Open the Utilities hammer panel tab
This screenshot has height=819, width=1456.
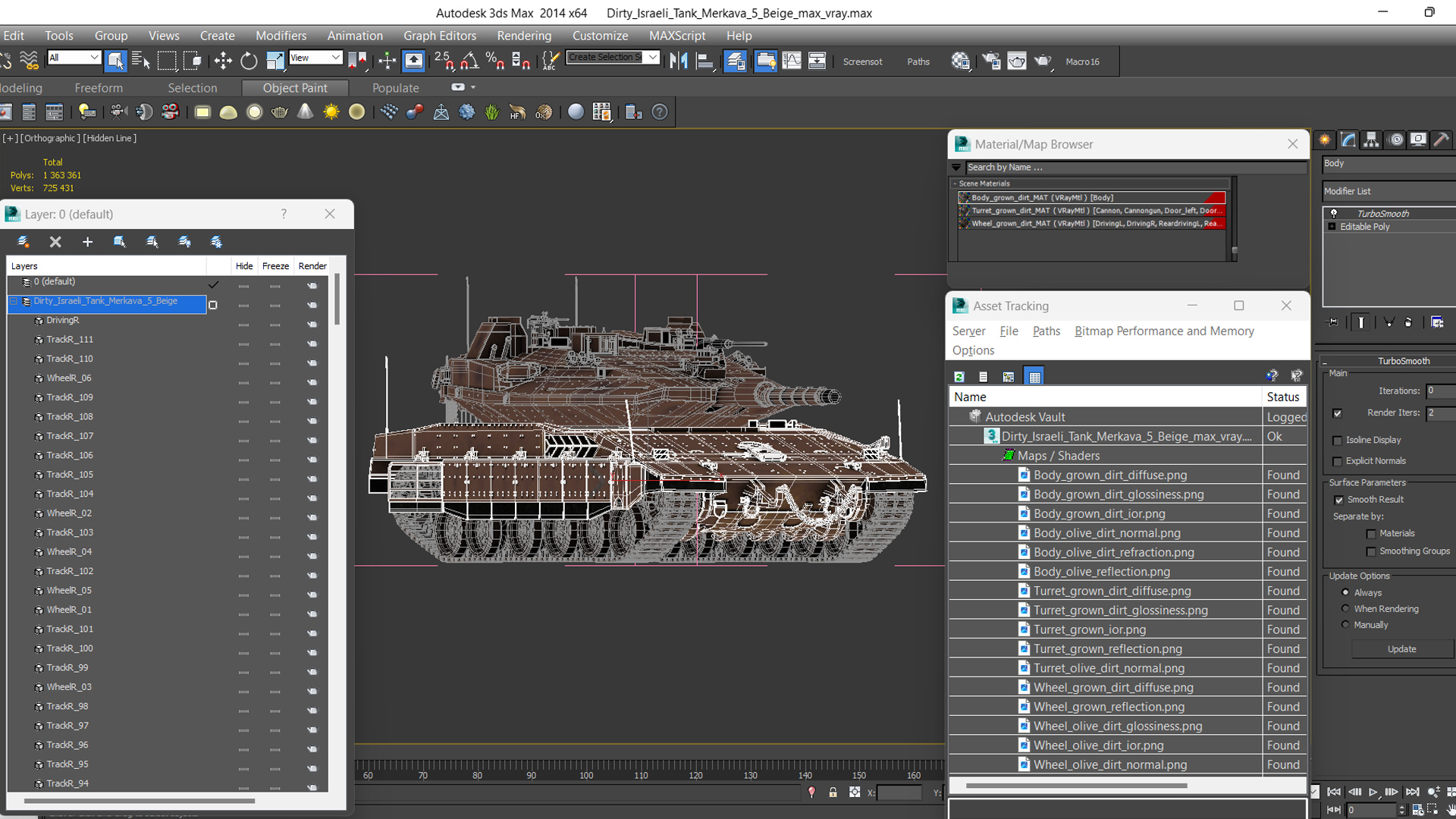[1442, 140]
